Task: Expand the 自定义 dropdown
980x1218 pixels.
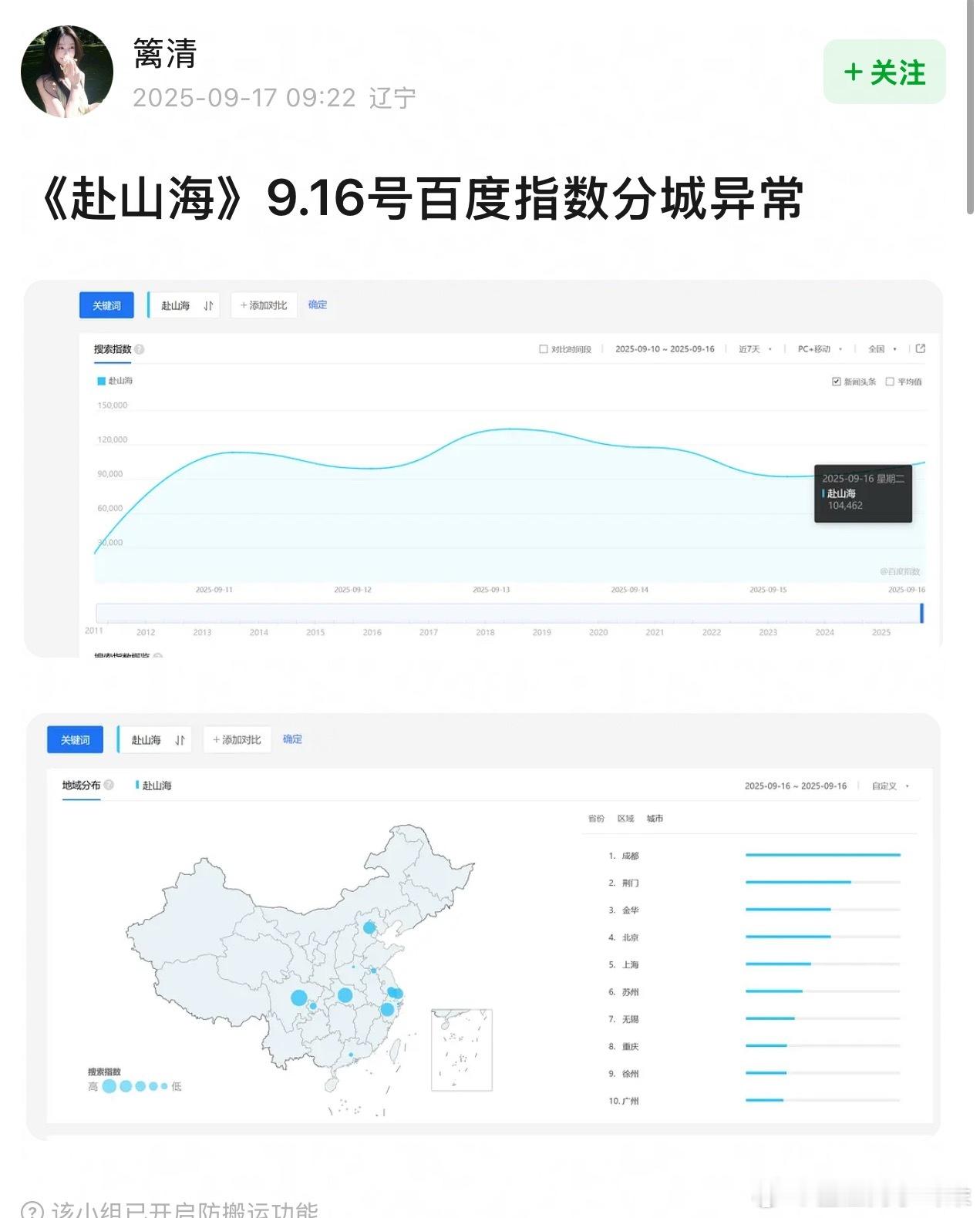Action: coord(890,786)
